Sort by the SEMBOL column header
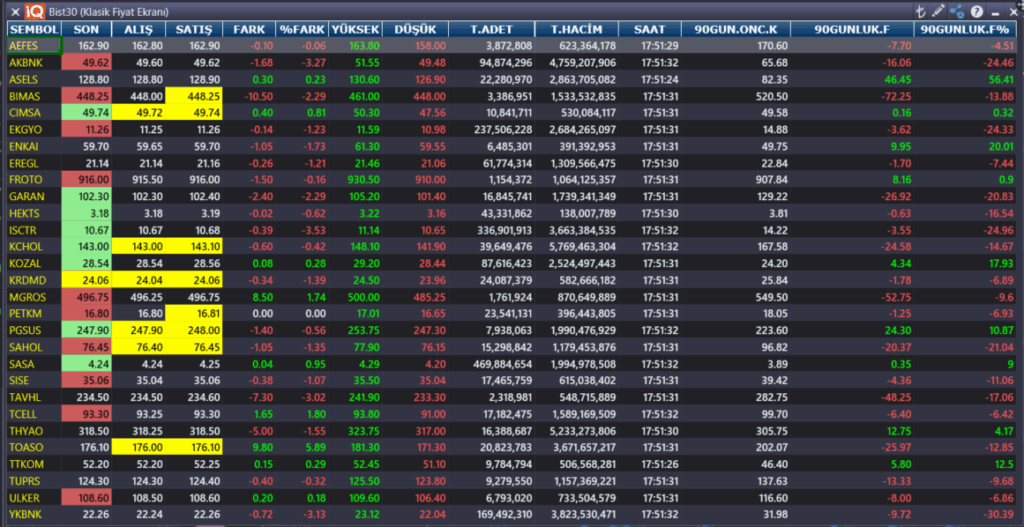The image size is (1024, 527). [x=35, y=29]
